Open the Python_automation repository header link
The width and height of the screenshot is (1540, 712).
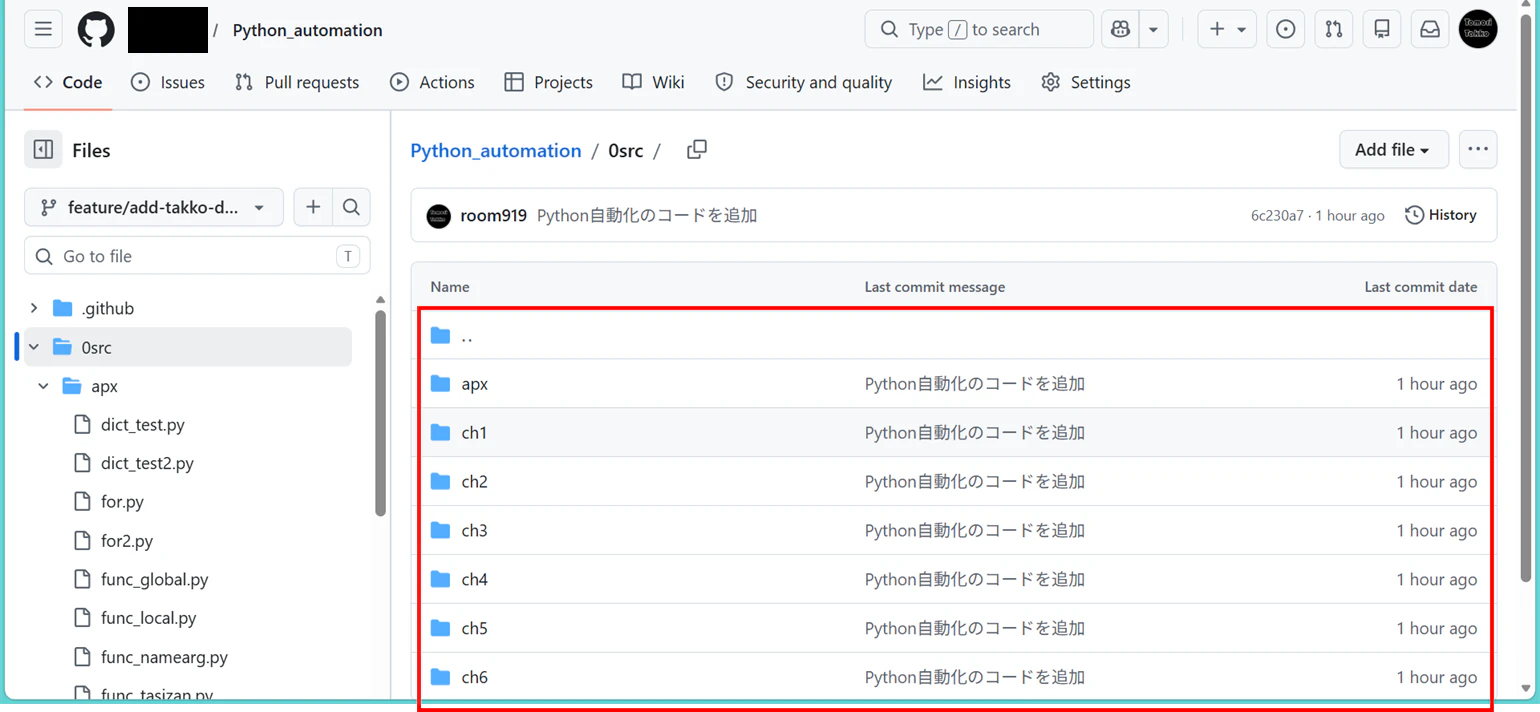pos(307,30)
